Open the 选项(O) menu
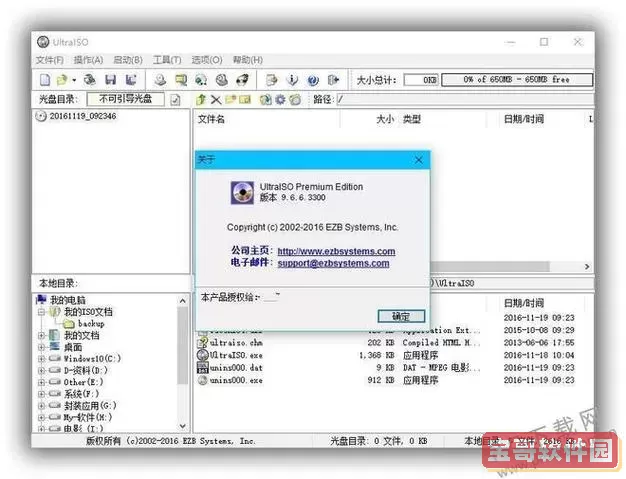 [x=207, y=60]
